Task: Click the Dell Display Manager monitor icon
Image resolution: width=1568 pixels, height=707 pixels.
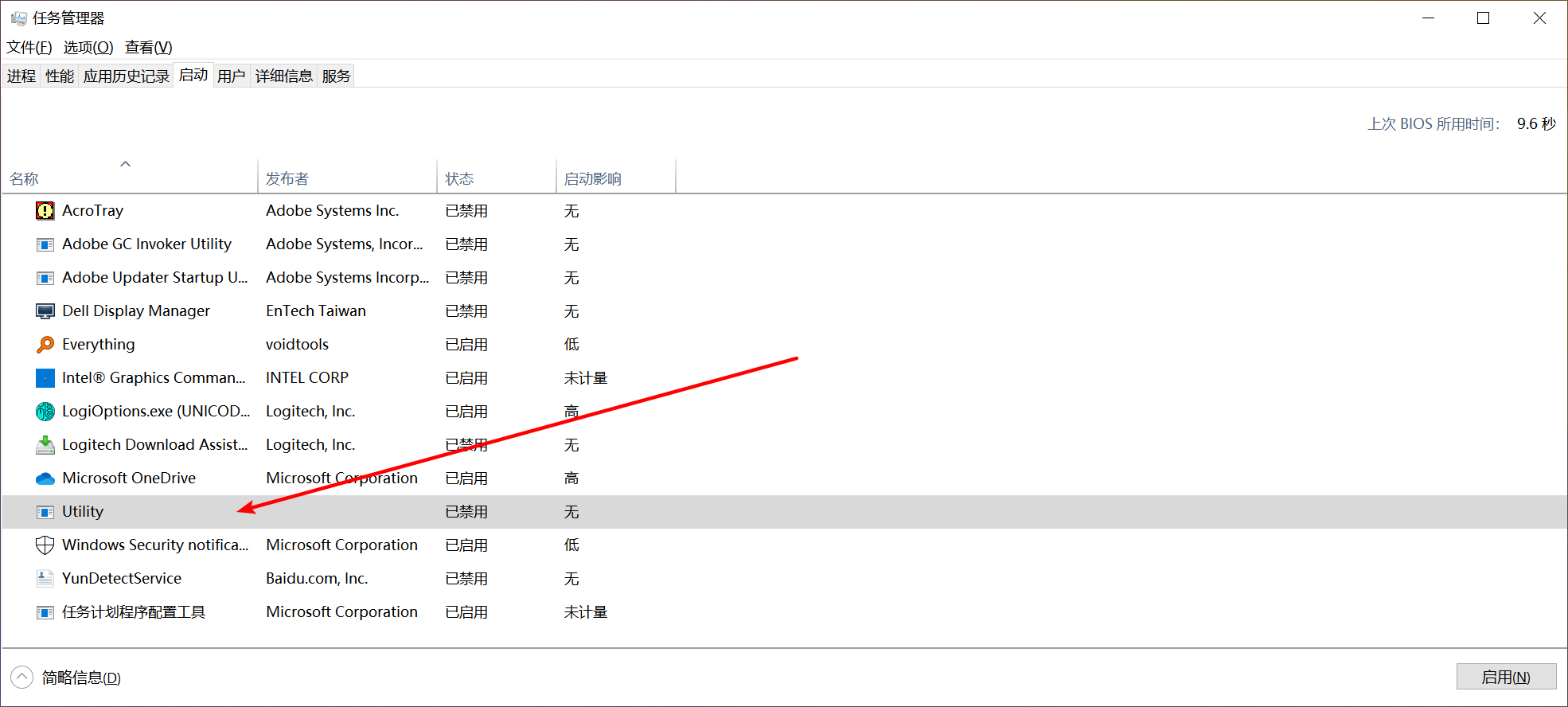Action: (45, 311)
